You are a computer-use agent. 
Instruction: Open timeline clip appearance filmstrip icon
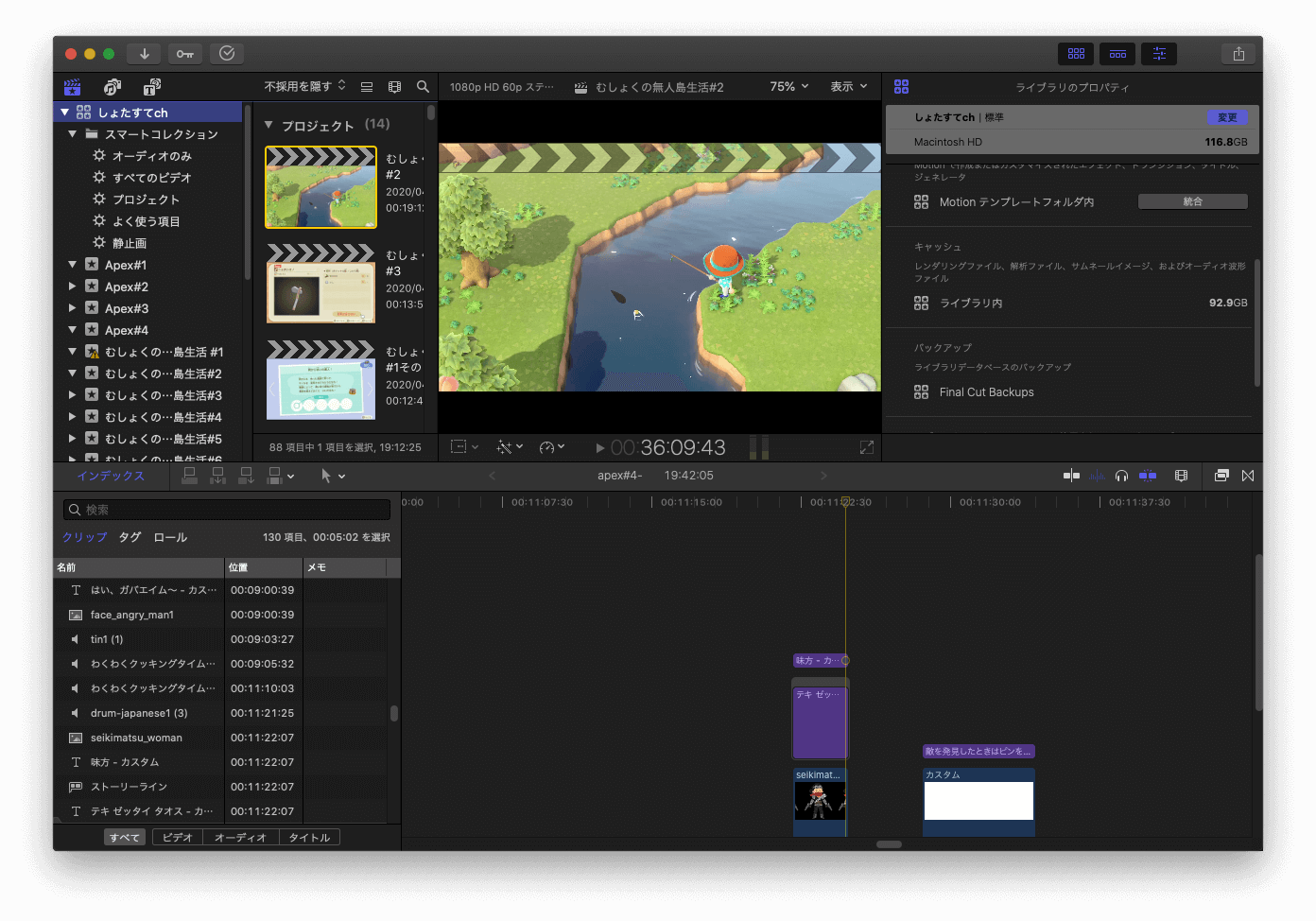click(x=1181, y=476)
